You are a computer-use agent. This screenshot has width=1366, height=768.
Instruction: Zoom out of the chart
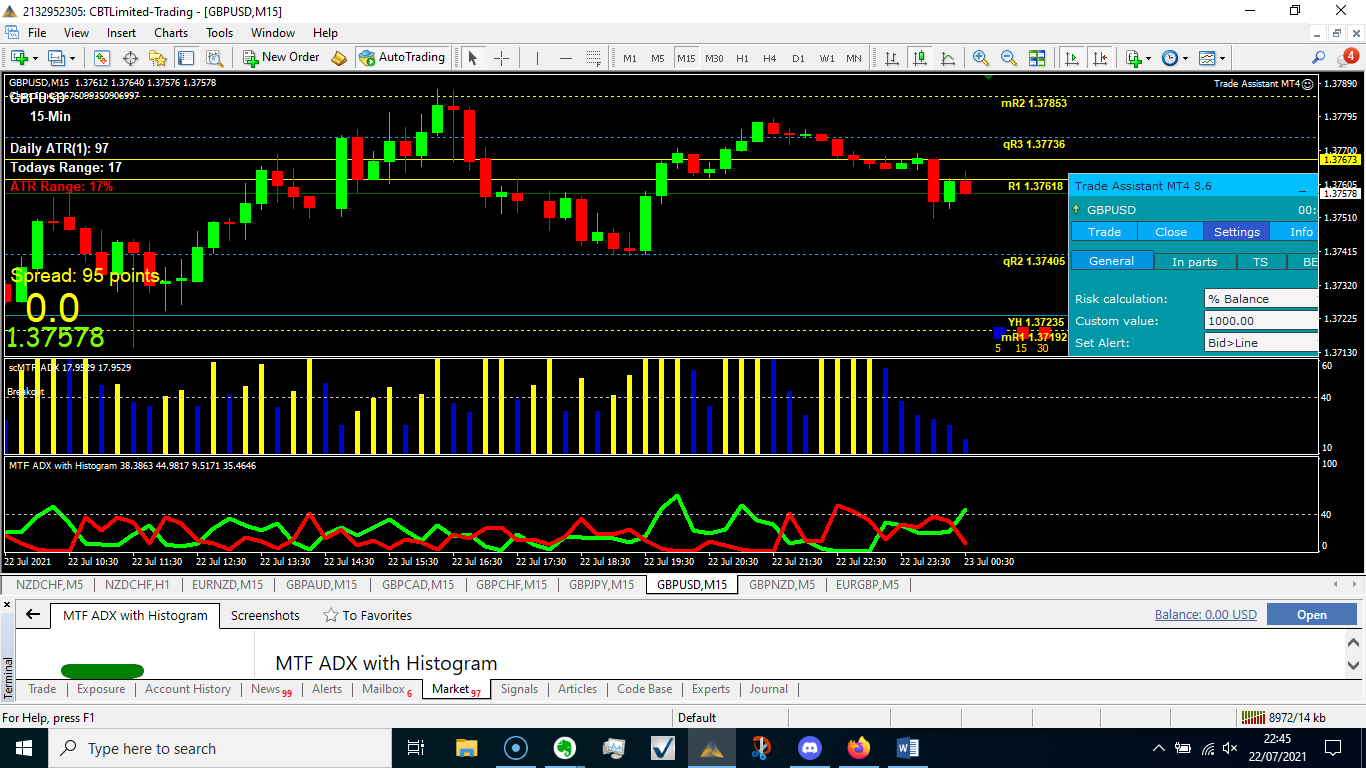pyautogui.click(x=1009, y=58)
